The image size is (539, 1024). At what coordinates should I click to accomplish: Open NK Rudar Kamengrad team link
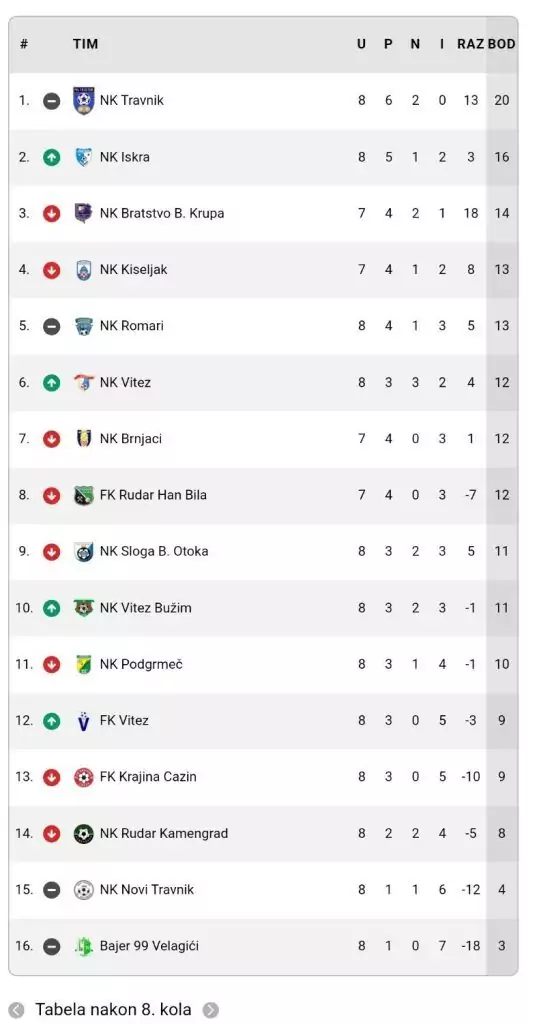[x=164, y=833]
